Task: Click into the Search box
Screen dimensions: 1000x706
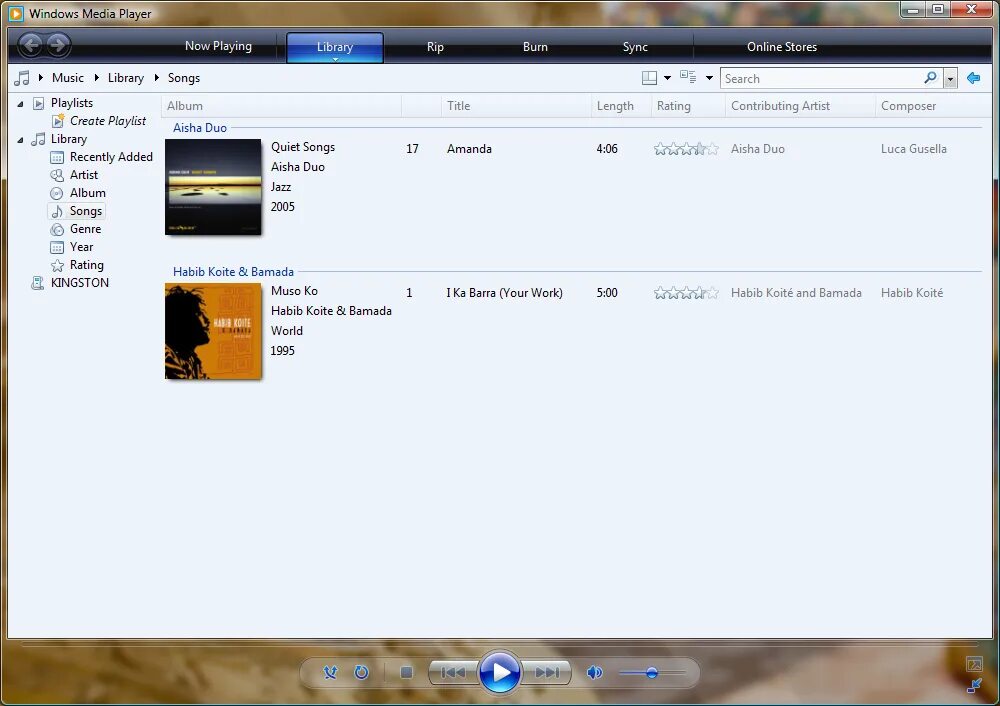Action: 821,78
